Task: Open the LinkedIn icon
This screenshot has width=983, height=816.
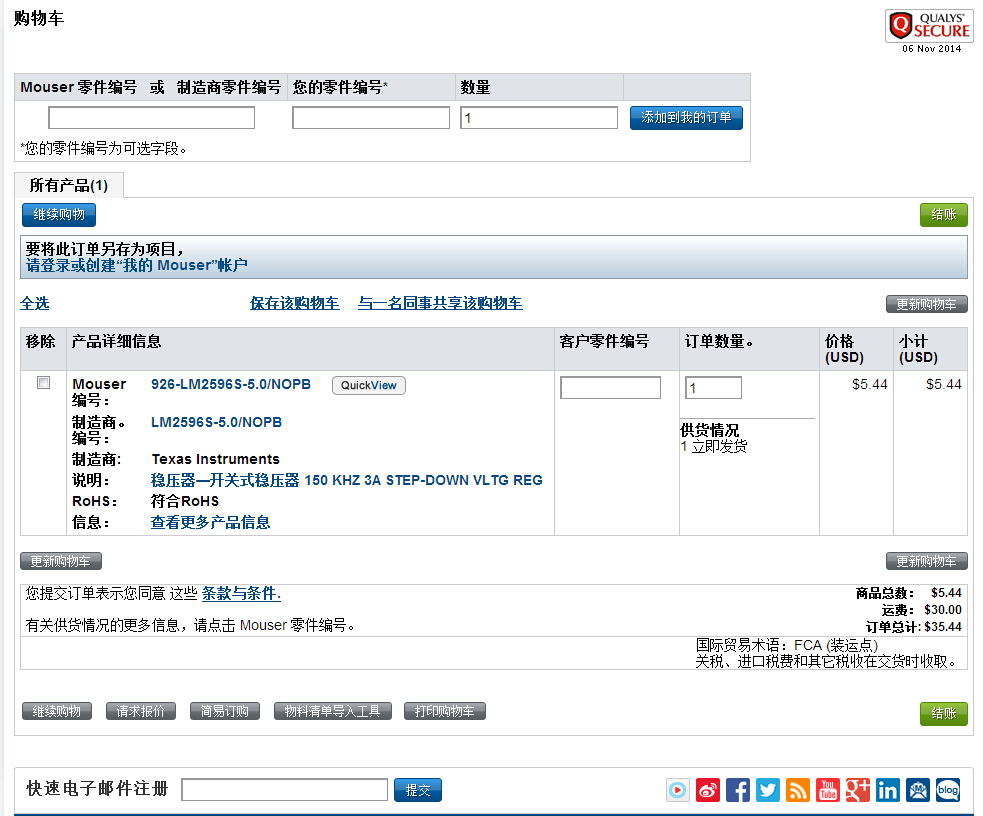Action: [888, 790]
